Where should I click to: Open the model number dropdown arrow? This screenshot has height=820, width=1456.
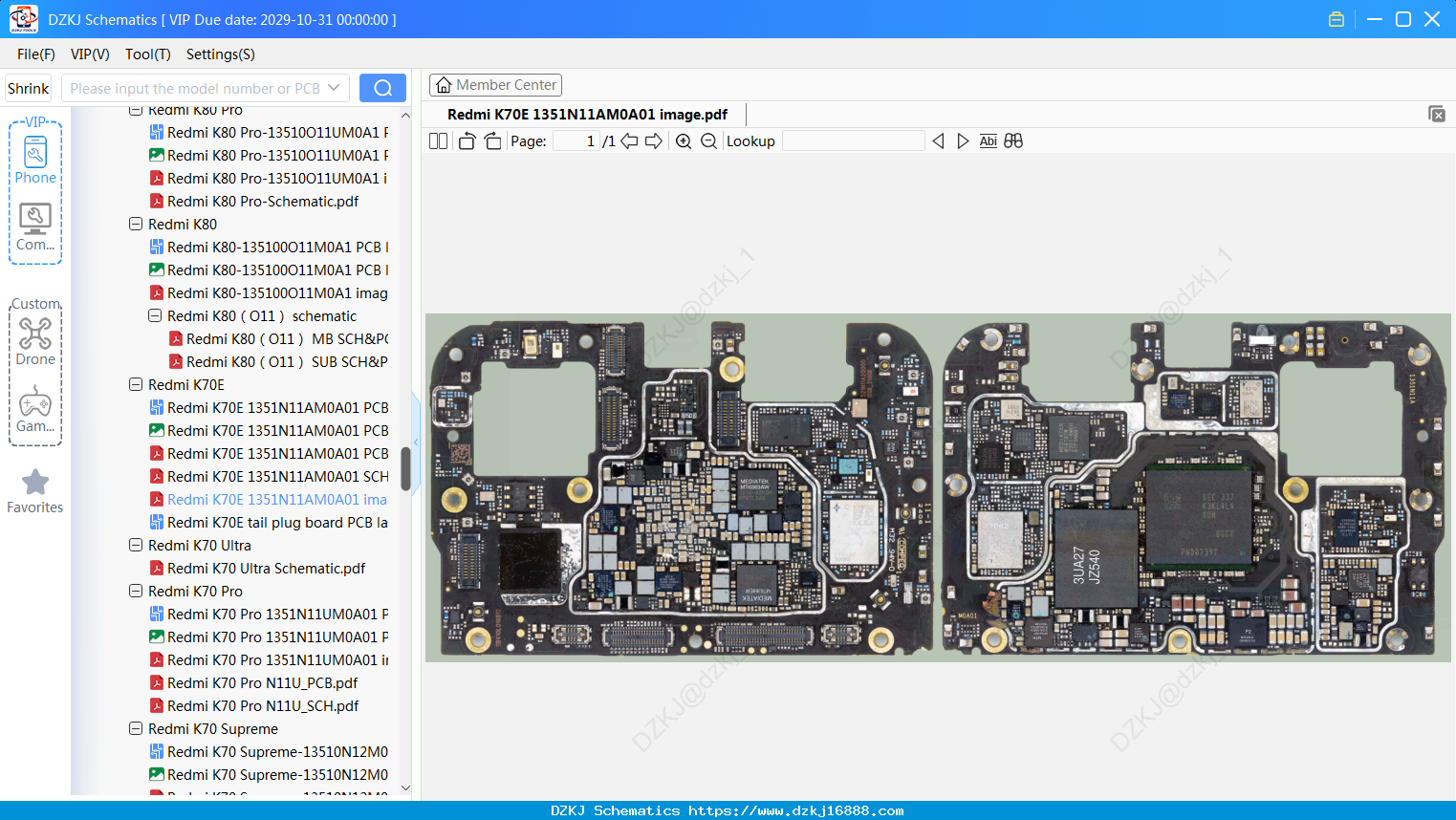tap(334, 88)
